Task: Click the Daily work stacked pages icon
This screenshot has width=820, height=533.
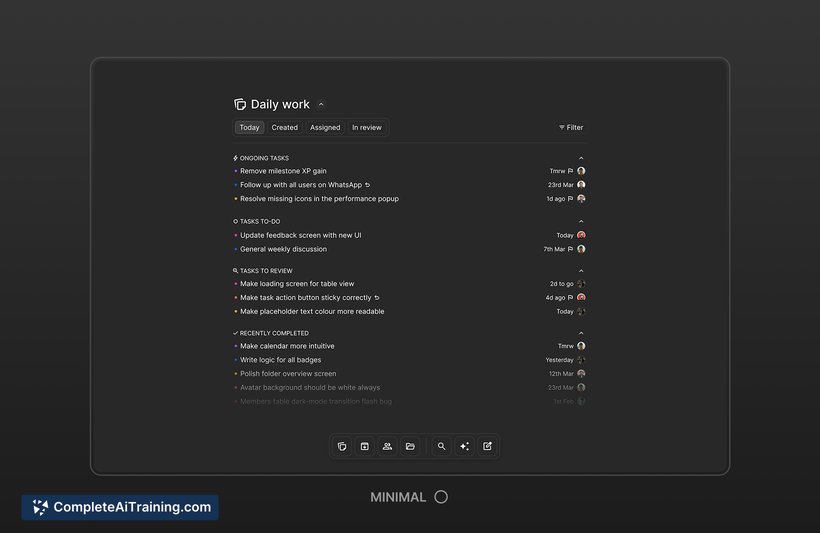Action: click(240, 104)
